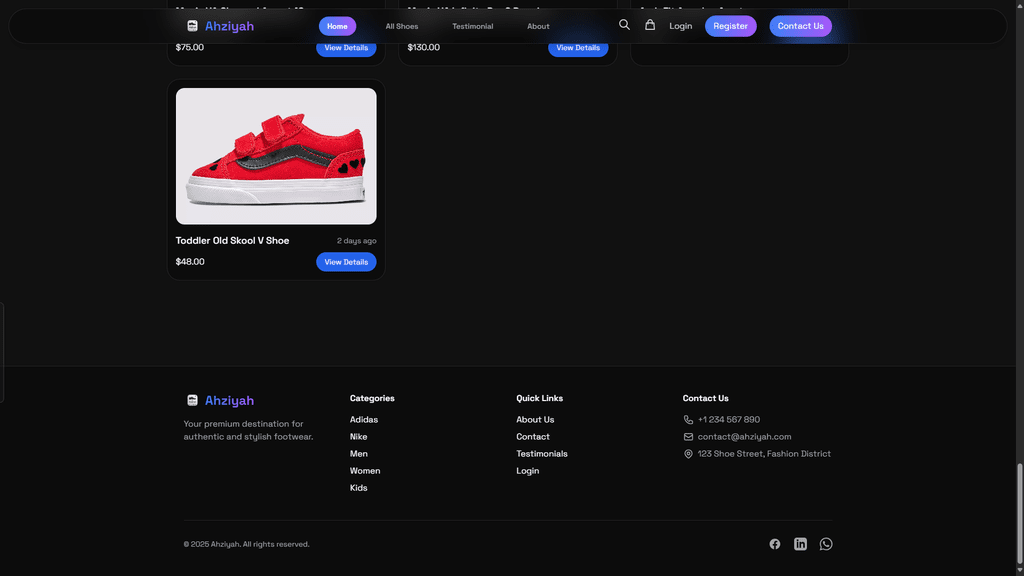
Task: Click the Categories footer heading
Action: pyautogui.click(x=372, y=398)
